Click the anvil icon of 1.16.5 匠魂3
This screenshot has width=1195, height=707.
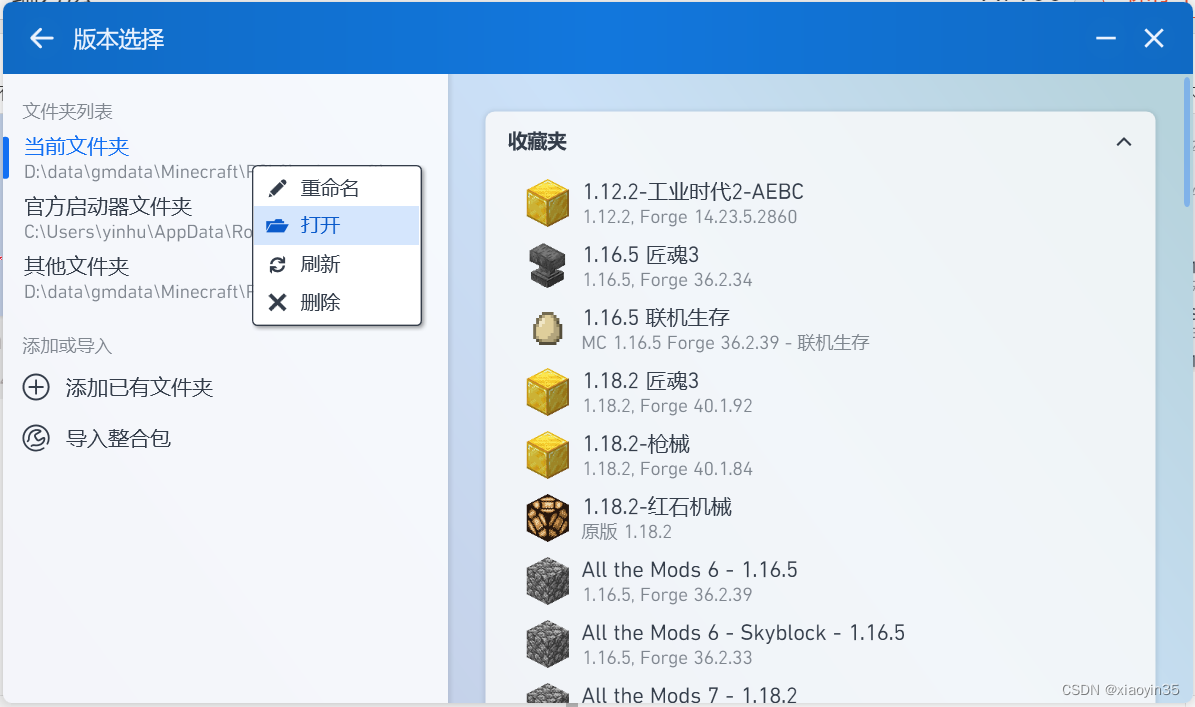(547, 266)
